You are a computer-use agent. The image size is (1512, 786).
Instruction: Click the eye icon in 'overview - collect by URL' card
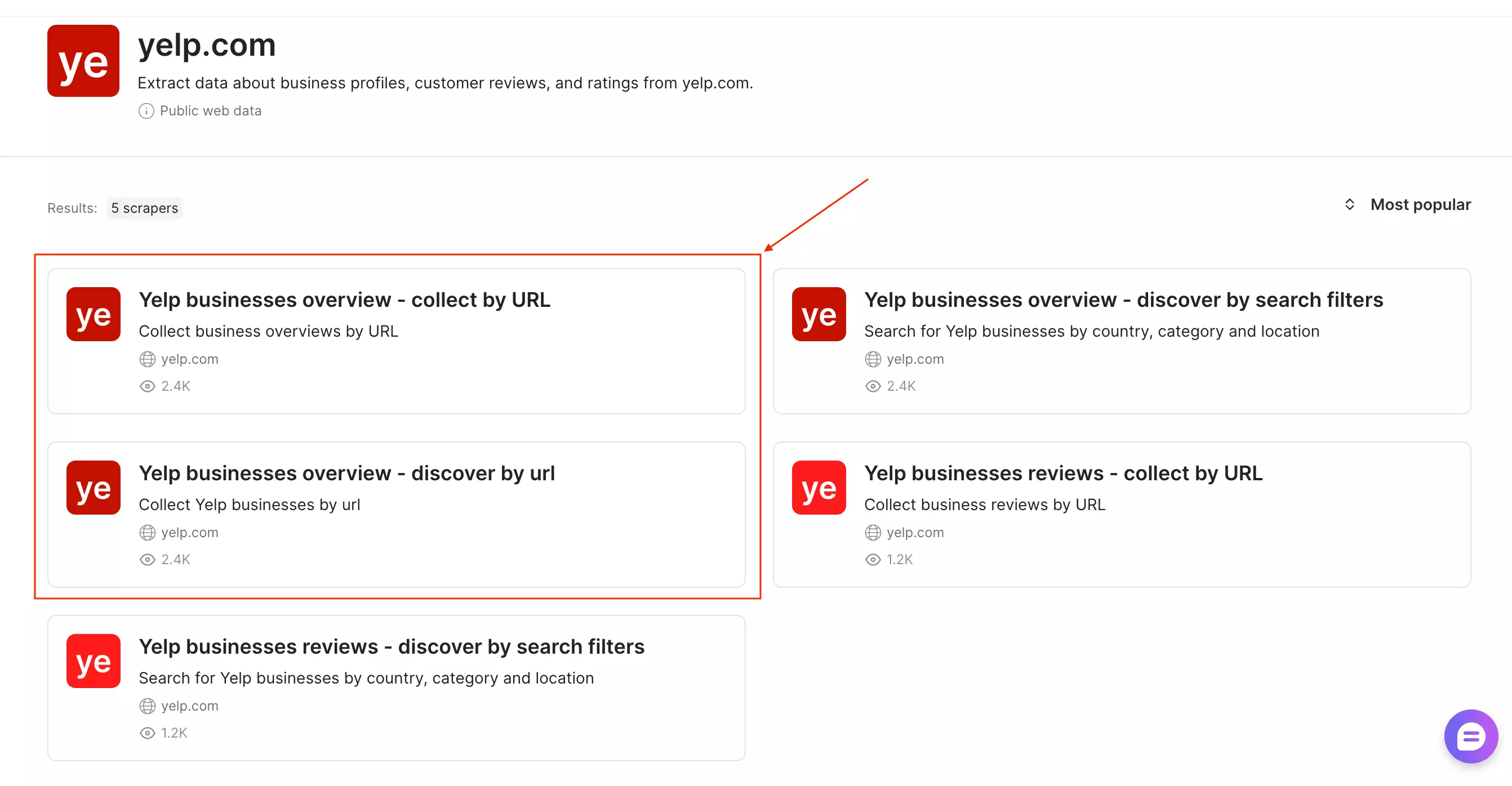[148, 386]
